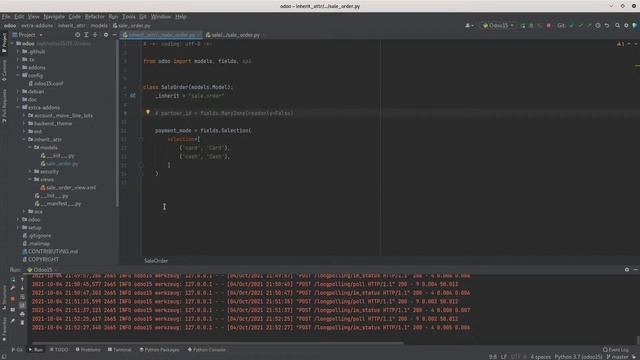Select sale_order_view.xml in project tree
The image size is (640, 360).
pyautogui.click(x=68, y=188)
